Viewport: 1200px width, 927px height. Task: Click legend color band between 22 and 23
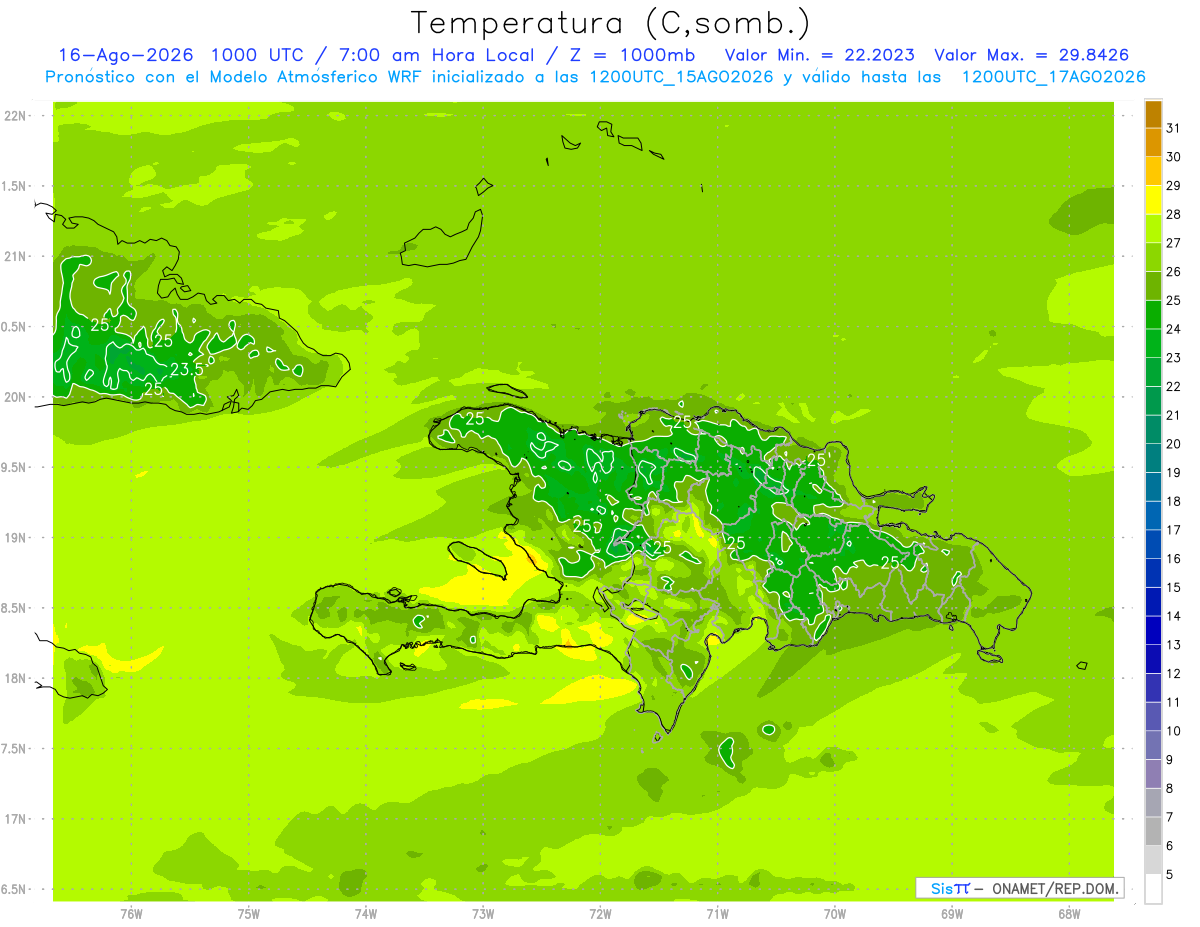tap(1153, 372)
